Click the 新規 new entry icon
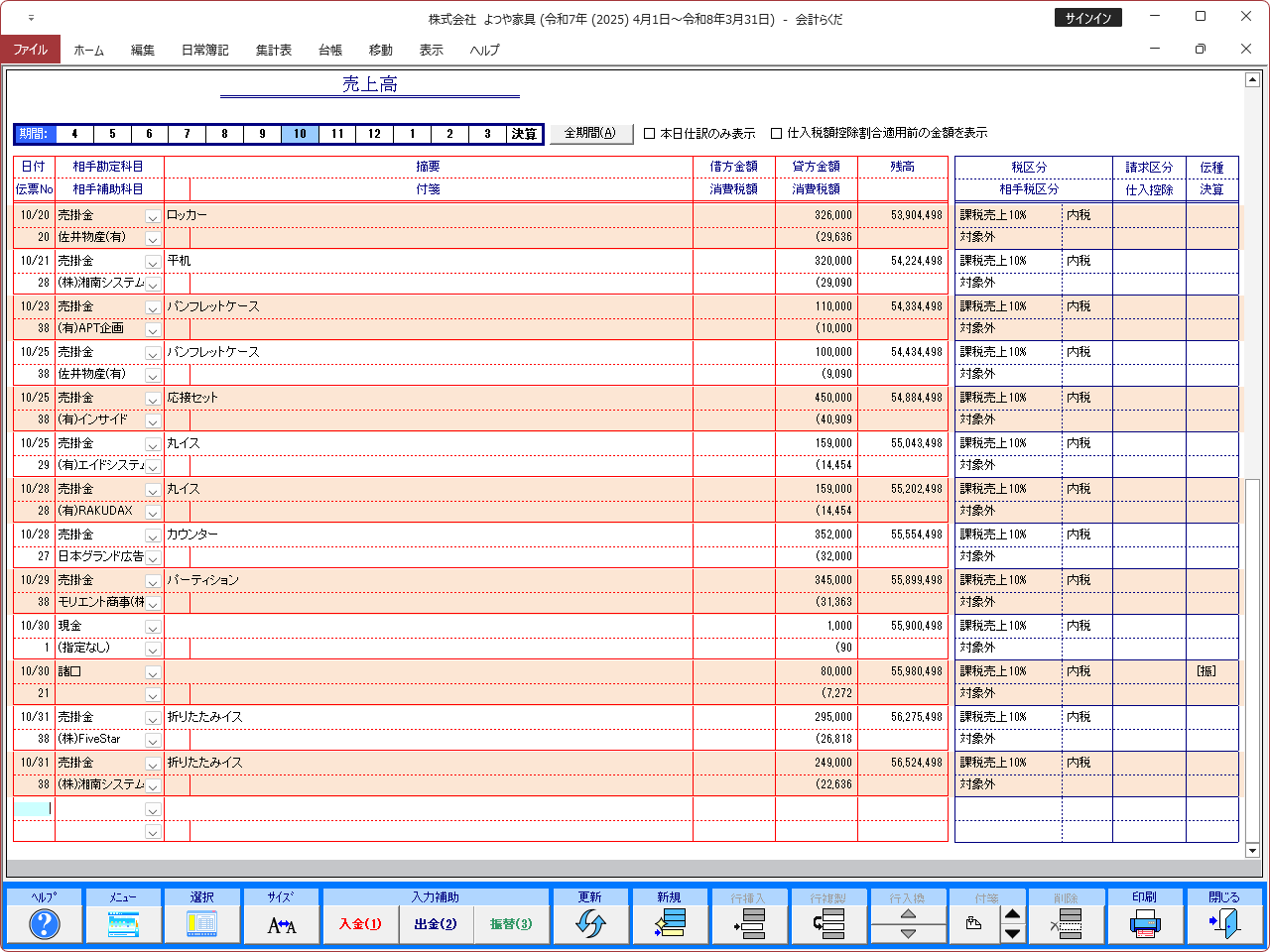The image size is (1270, 952). tap(670, 924)
